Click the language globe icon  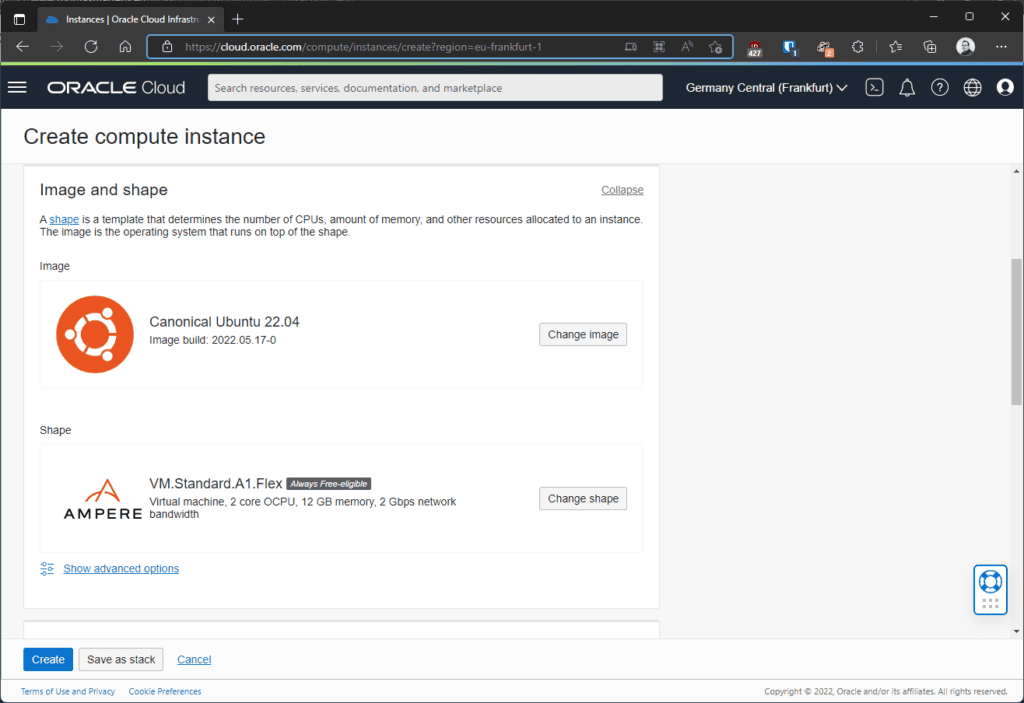972,87
